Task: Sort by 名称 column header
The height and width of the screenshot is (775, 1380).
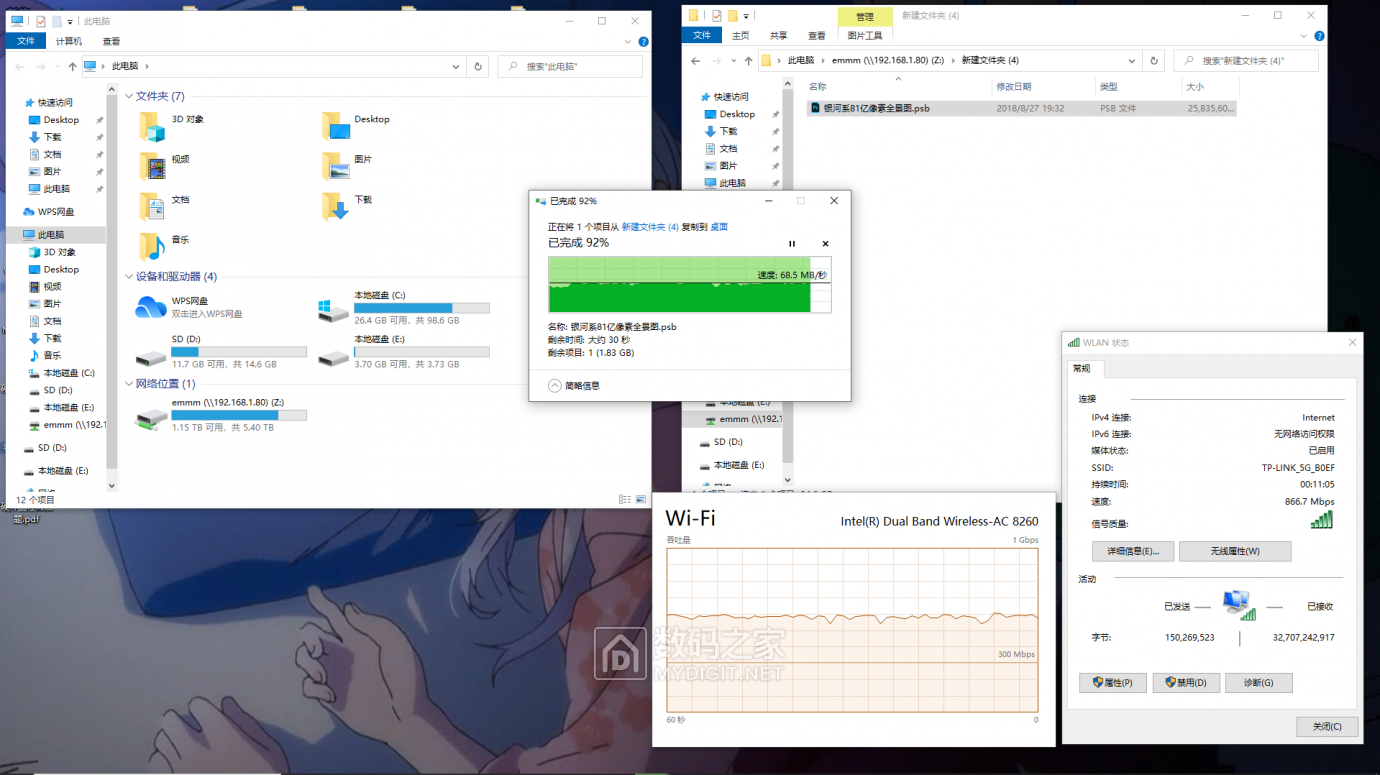Action: [817, 87]
